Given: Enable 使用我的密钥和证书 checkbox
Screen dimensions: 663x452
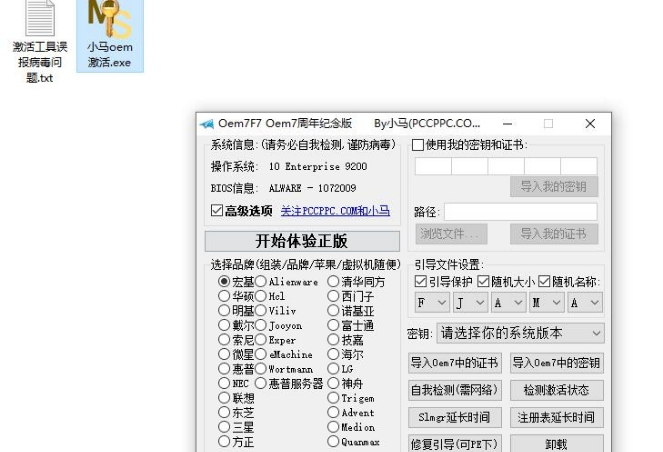Looking at the screenshot, I should [418, 145].
